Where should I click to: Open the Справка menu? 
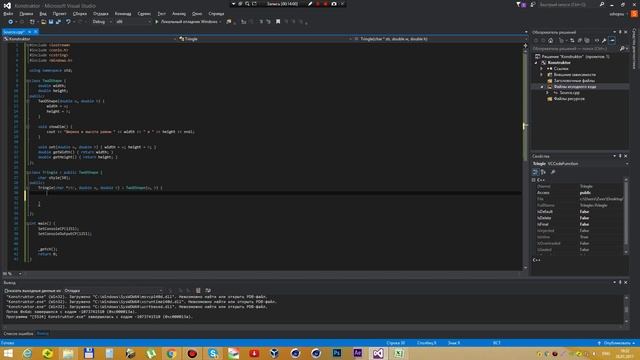point(216,13)
